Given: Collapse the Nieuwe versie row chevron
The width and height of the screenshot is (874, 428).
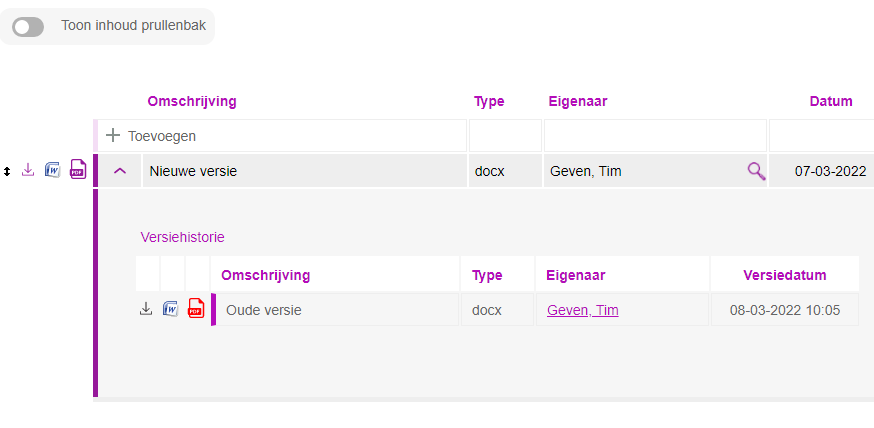Looking at the screenshot, I should coord(120,171).
